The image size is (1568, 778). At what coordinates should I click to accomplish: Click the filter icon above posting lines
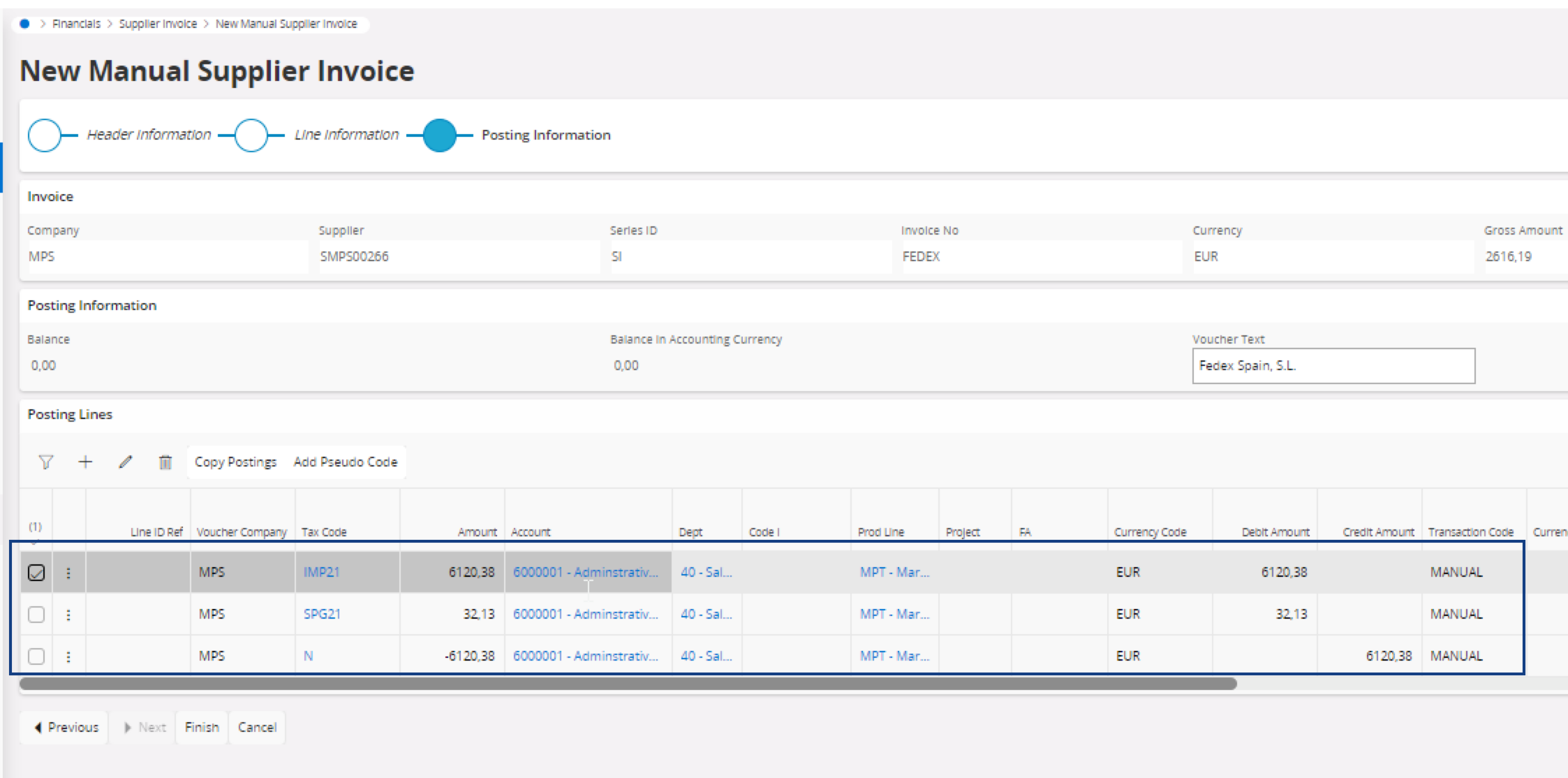coord(46,462)
